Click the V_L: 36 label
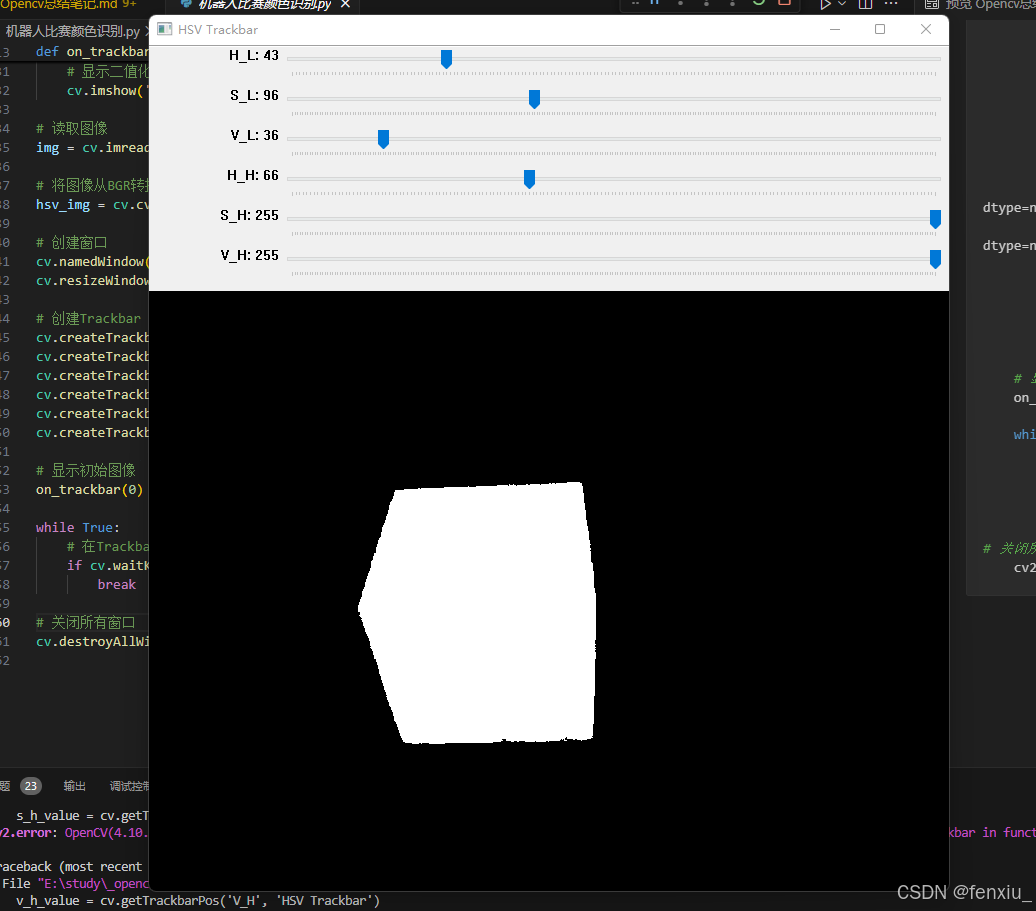The height and width of the screenshot is (911, 1036). click(x=254, y=135)
